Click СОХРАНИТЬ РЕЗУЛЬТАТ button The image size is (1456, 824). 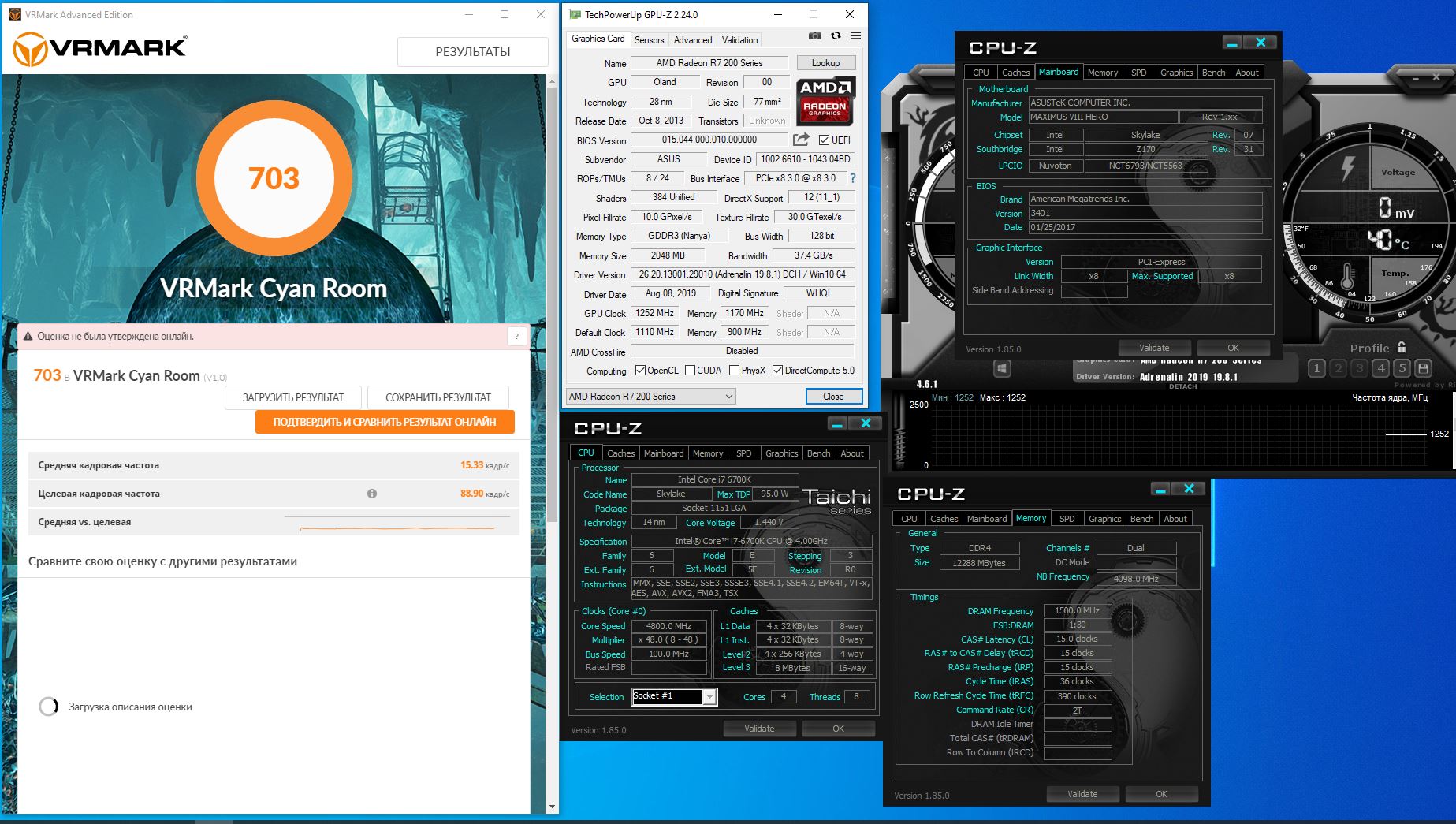coord(438,397)
